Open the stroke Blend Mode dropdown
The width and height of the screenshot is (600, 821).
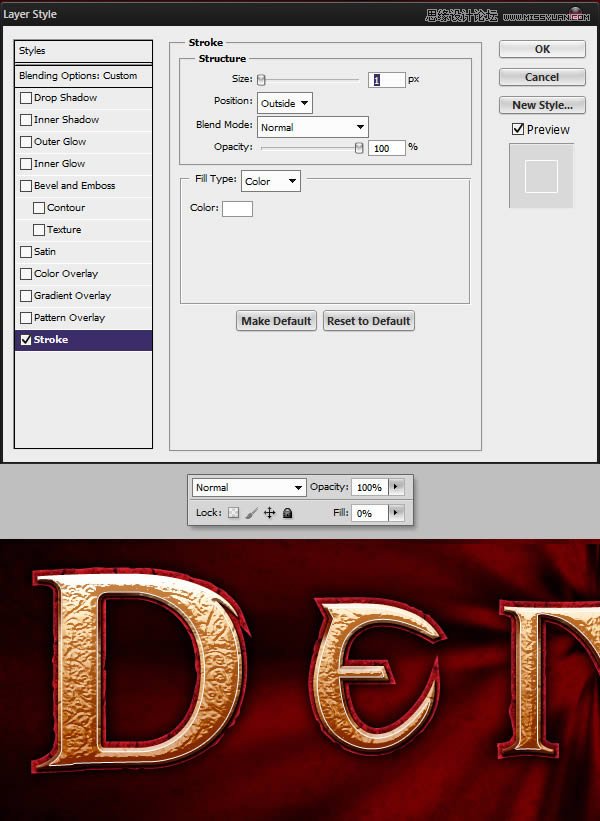click(x=313, y=127)
